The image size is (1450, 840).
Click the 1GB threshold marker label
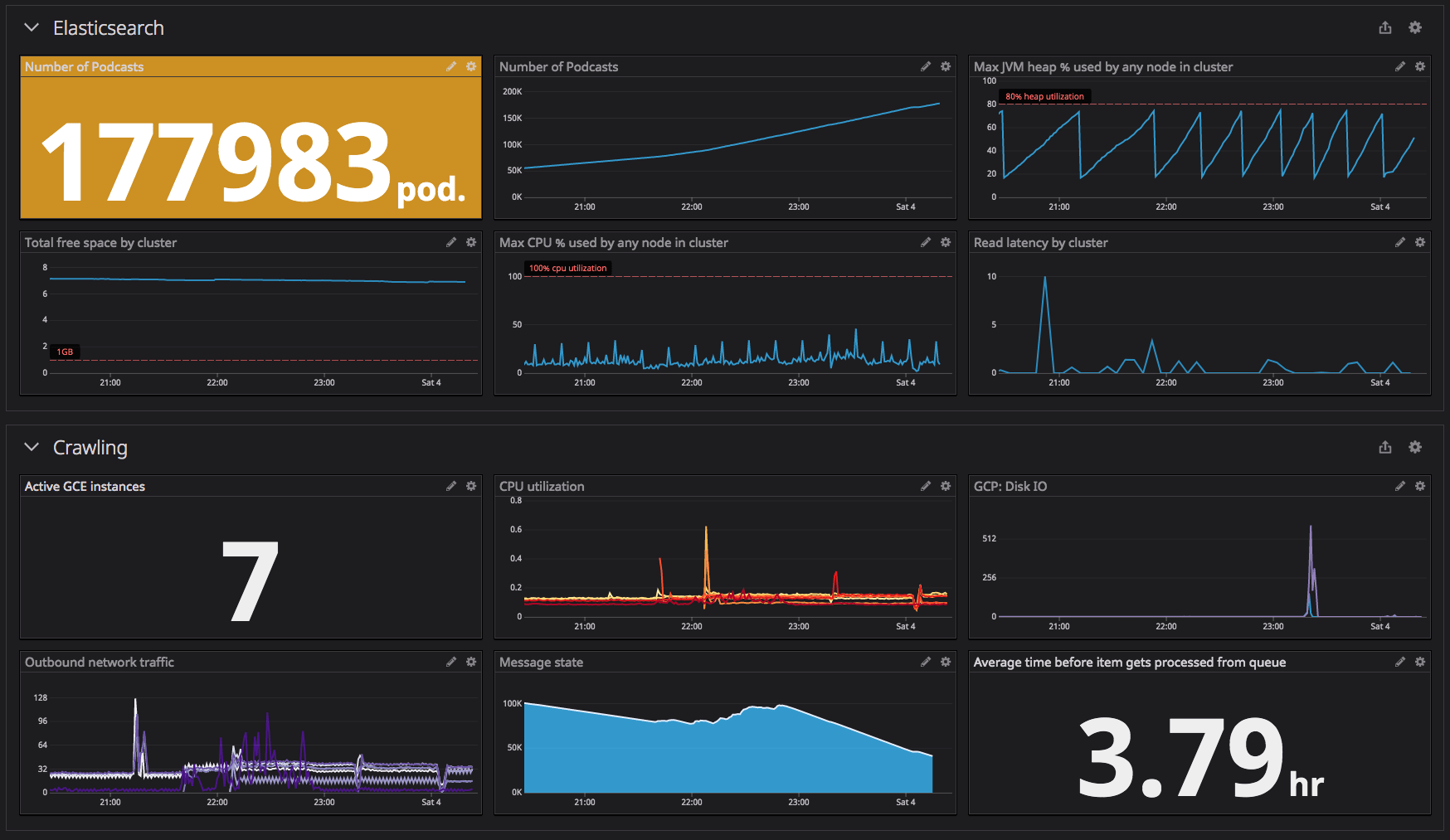pos(65,352)
